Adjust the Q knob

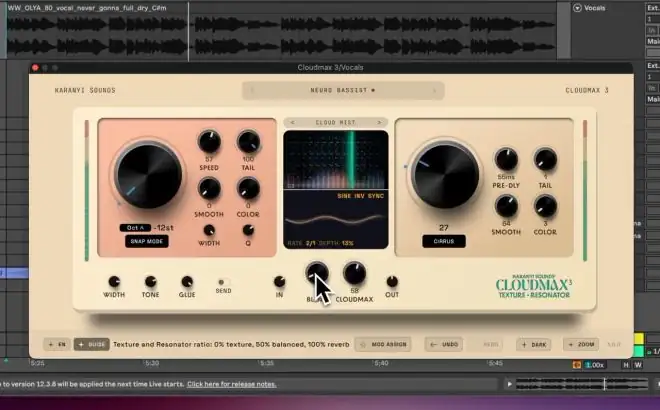[x=248, y=230]
